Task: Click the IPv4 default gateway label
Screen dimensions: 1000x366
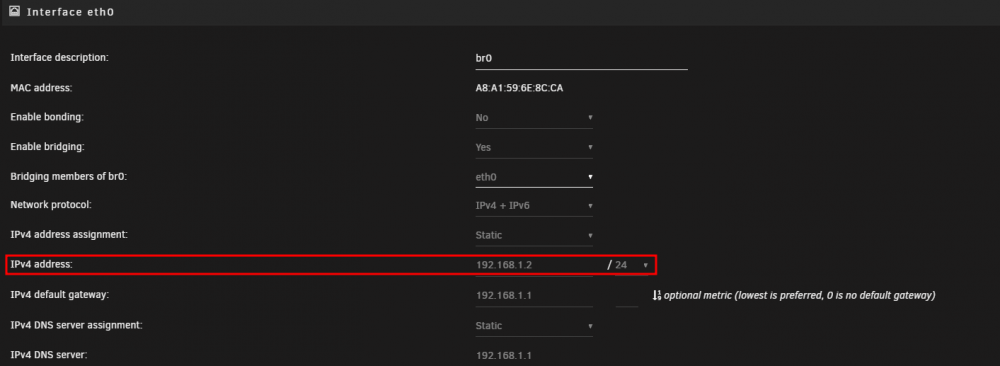Action: (60, 295)
